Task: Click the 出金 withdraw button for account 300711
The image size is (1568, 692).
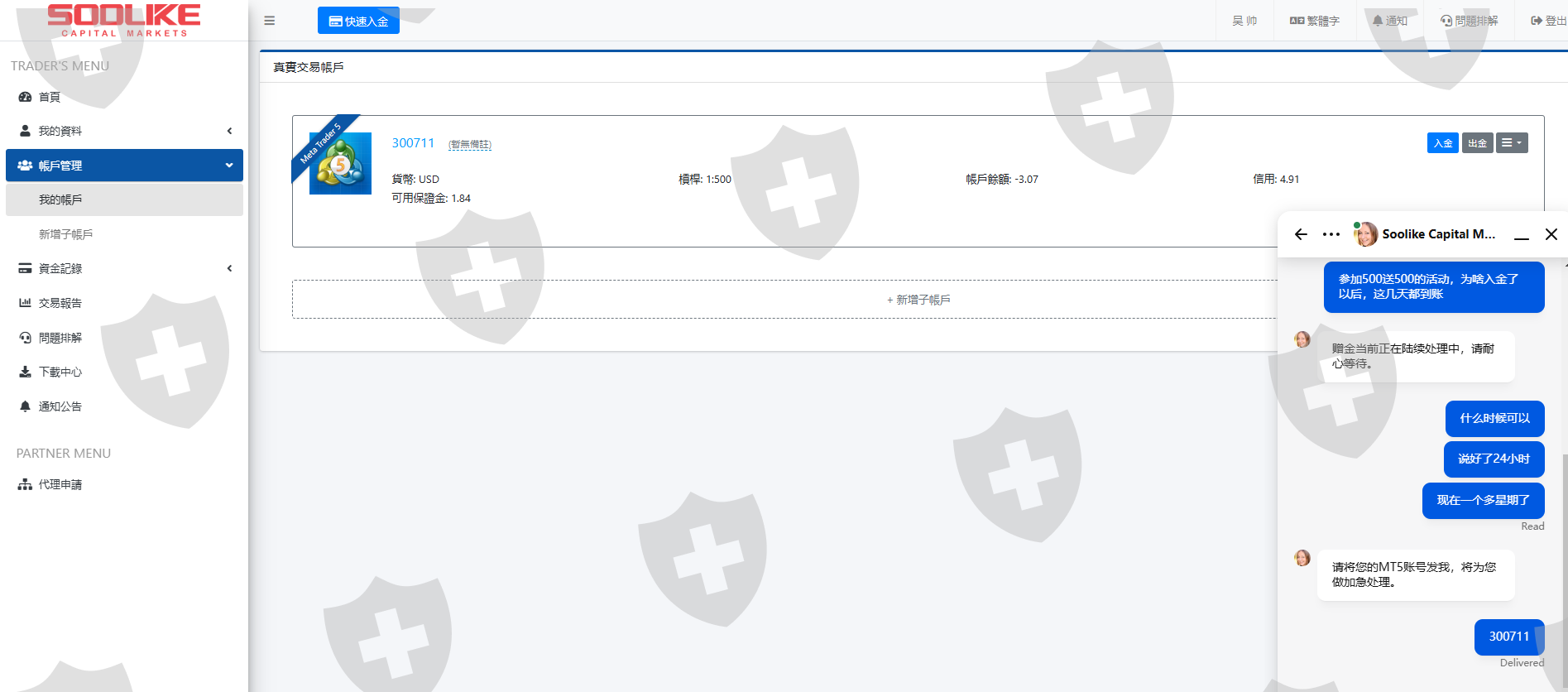Action: pyautogui.click(x=1478, y=143)
